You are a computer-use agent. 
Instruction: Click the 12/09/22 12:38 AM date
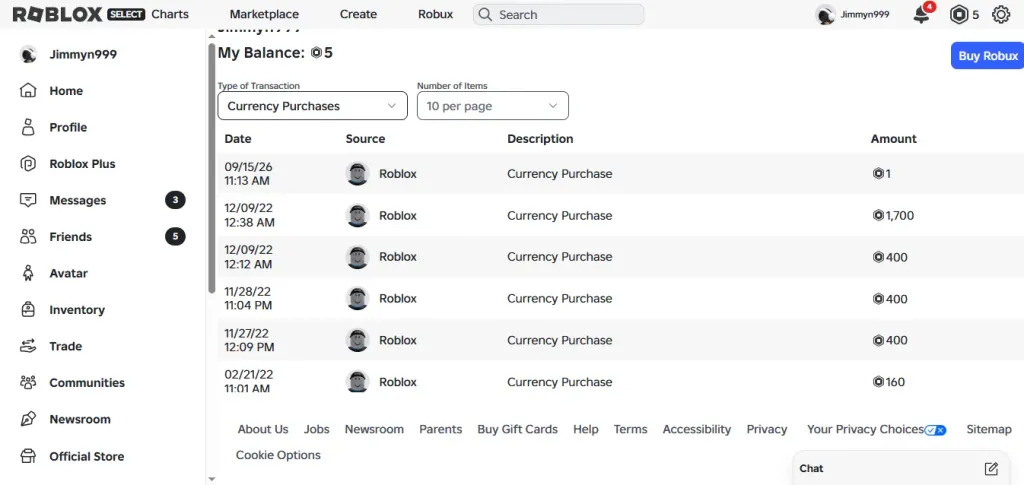click(x=249, y=215)
